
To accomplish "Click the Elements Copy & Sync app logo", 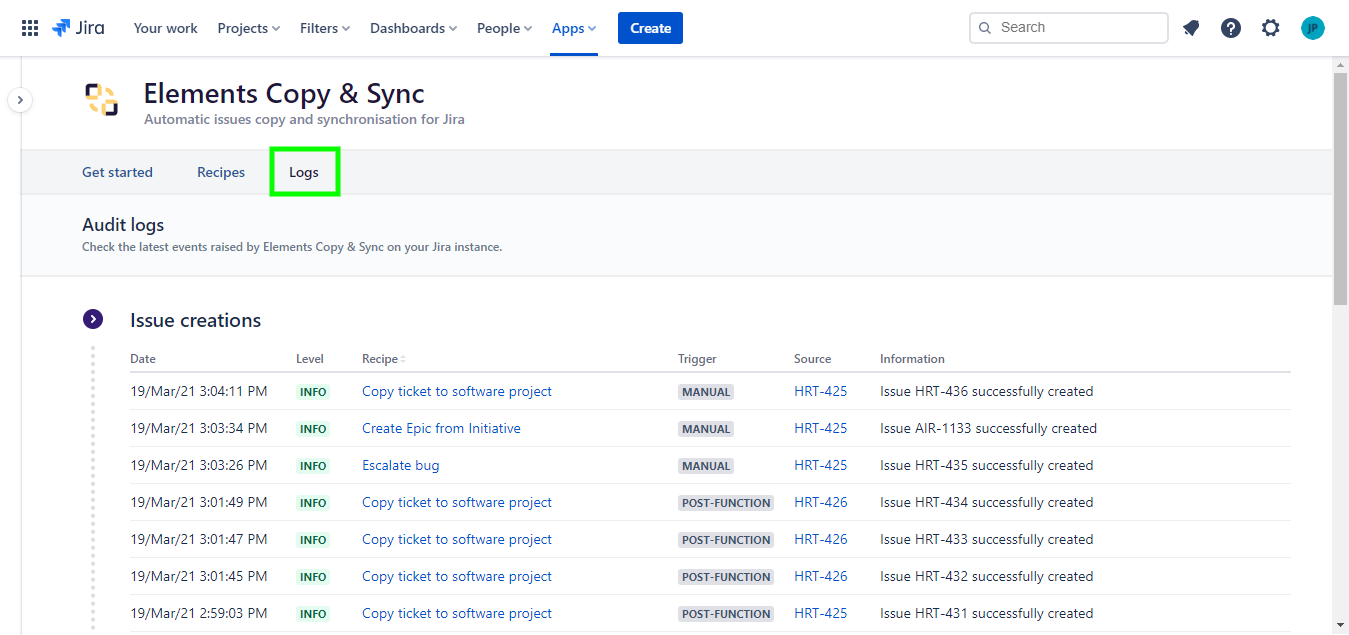I will click(100, 100).
